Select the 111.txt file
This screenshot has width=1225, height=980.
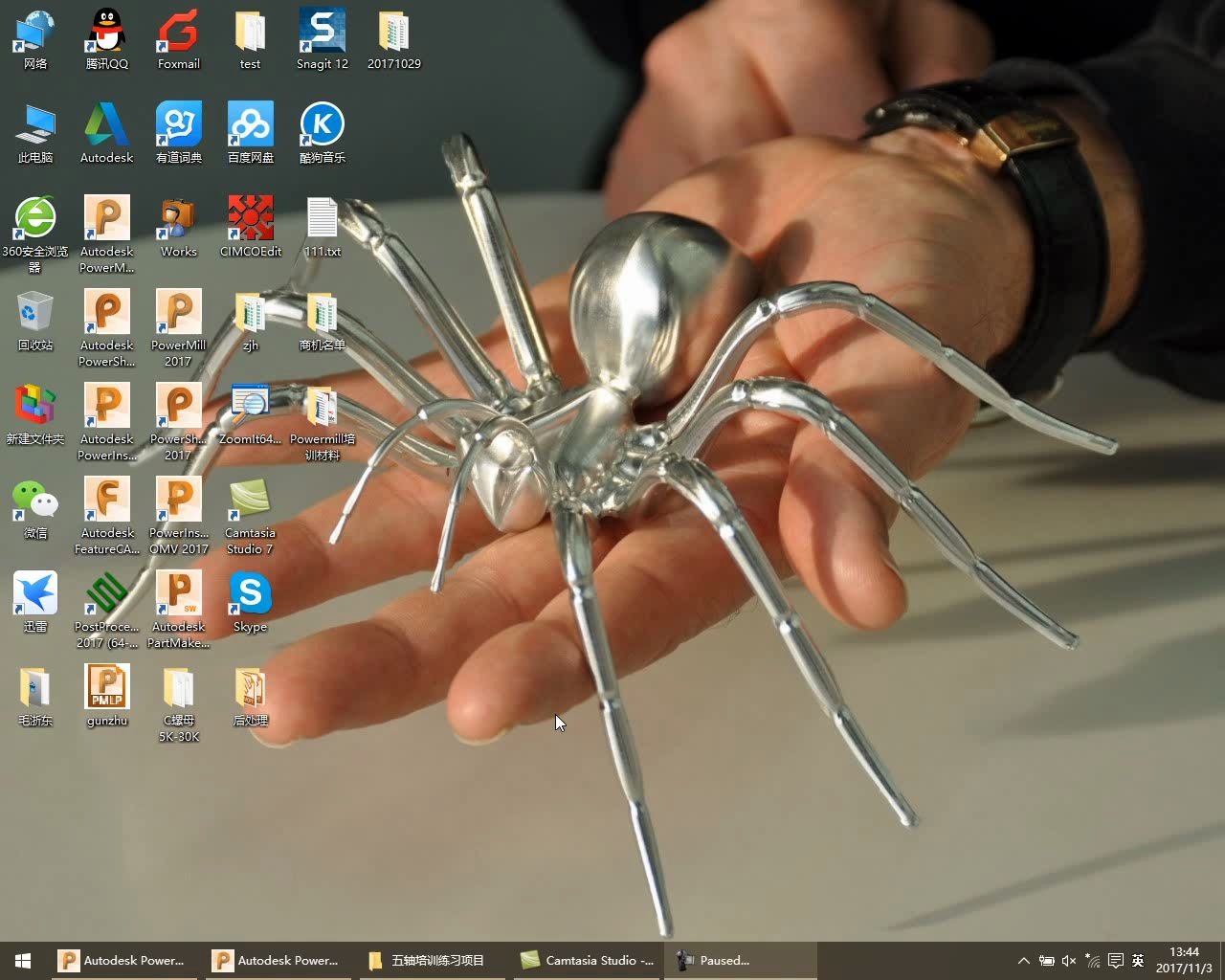(323, 227)
